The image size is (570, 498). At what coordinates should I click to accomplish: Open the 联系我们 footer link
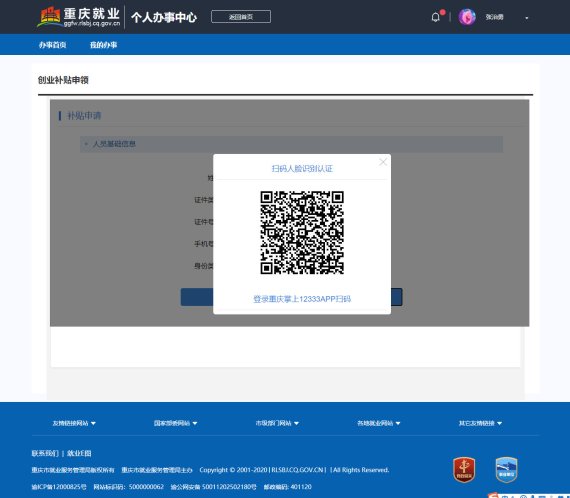45,453
